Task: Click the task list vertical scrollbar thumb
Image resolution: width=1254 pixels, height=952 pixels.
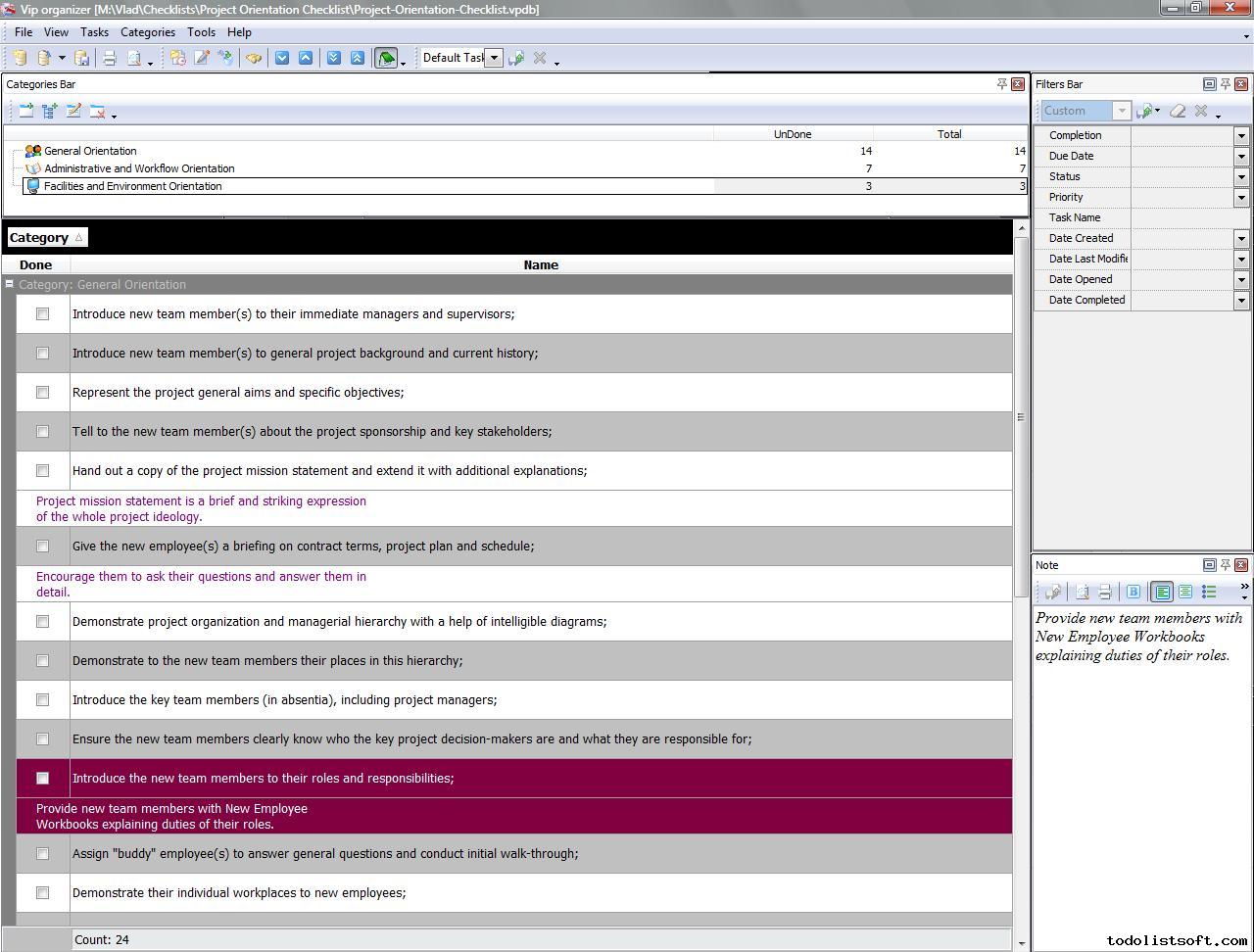Action: 1020,416
